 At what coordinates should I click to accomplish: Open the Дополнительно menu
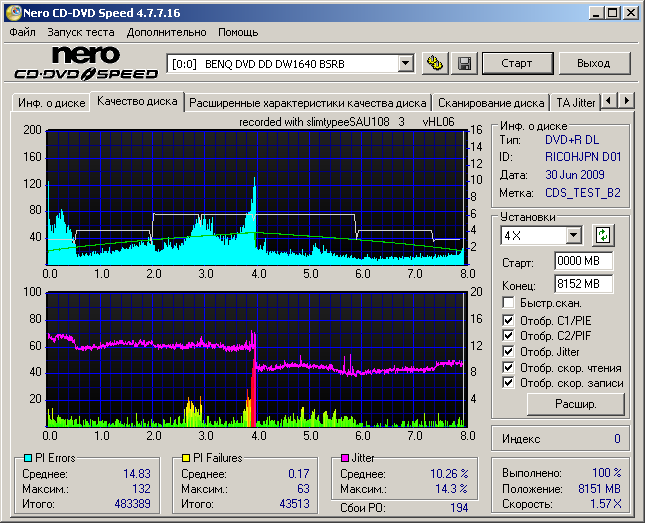click(x=167, y=32)
